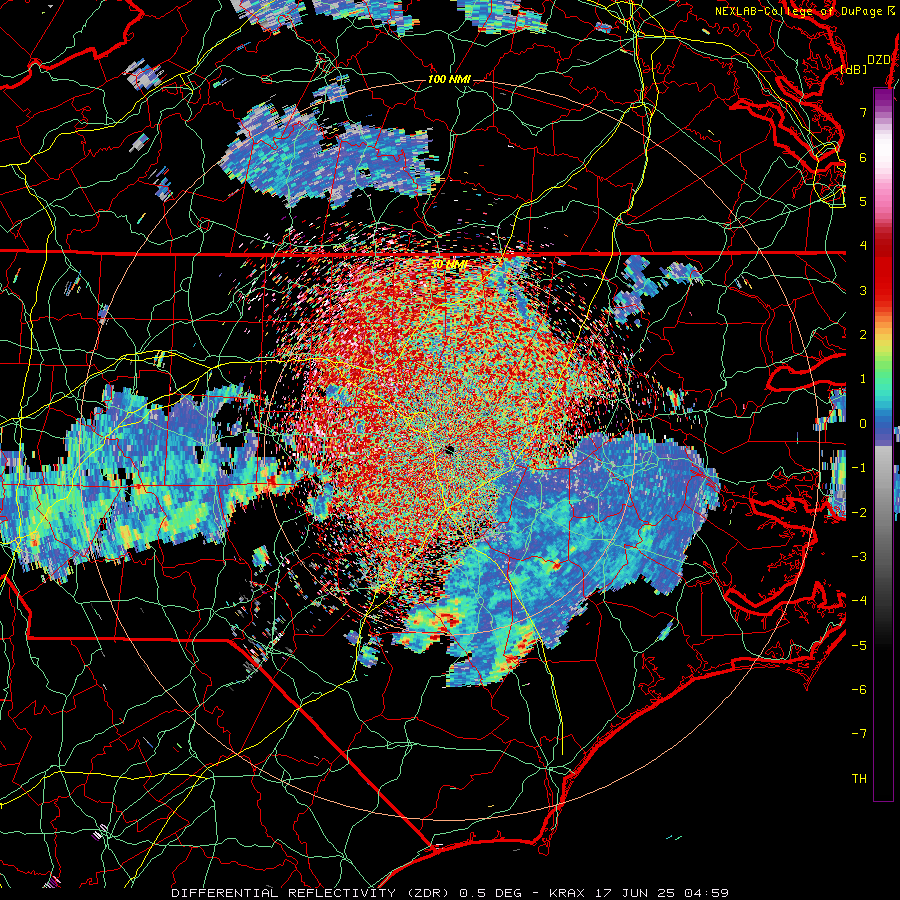Click the DIFFERENTIAL REFLECTIVITY caption text
The height and width of the screenshot is (900, 900).
(284, 893)
